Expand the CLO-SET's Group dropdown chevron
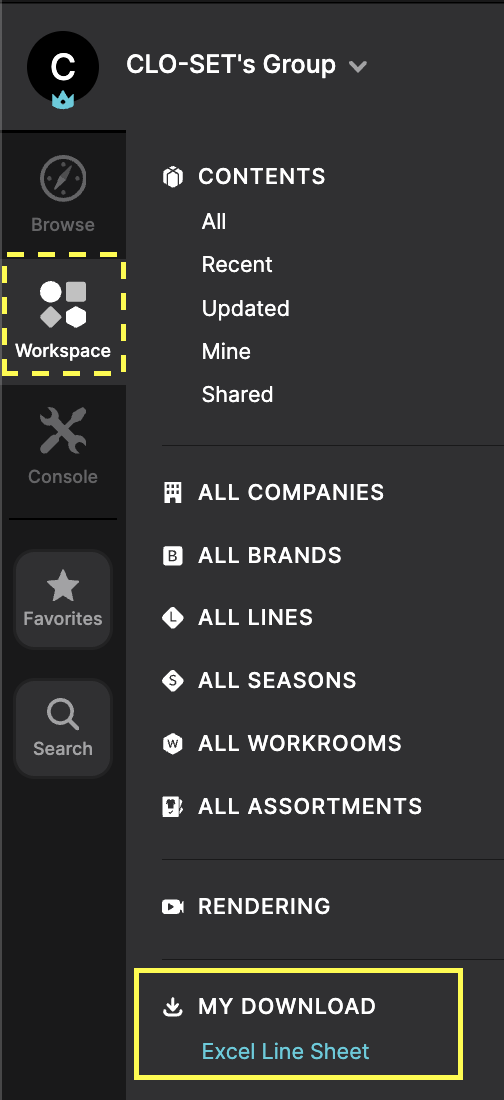The width and height of the screenshot is (504, 1100). tap(358, 67)
